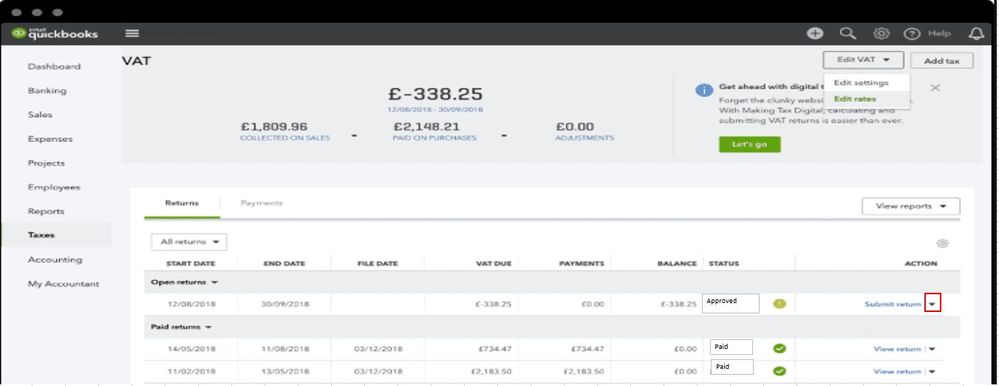Screen dimensions: 999x386
Task: Open Expenses in the sidebar
Action: [x=50, y=139]
